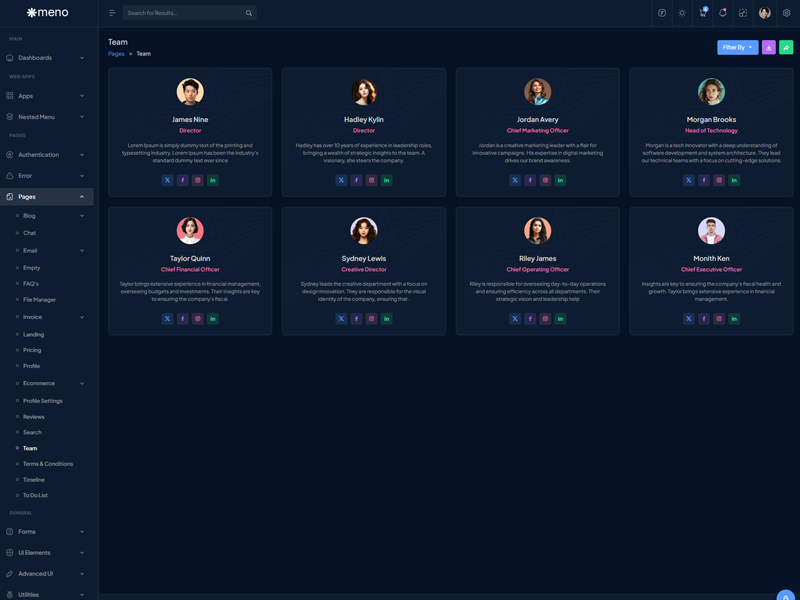The height and width of the screenshot is (600, 800).
Task: Open the notifications bell
Action: [723, 13]
